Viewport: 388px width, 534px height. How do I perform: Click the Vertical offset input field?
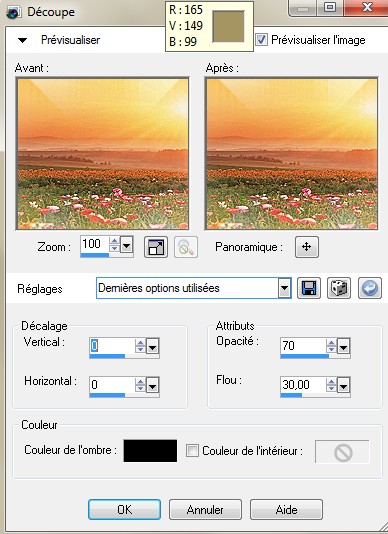[x=112, y=346]
